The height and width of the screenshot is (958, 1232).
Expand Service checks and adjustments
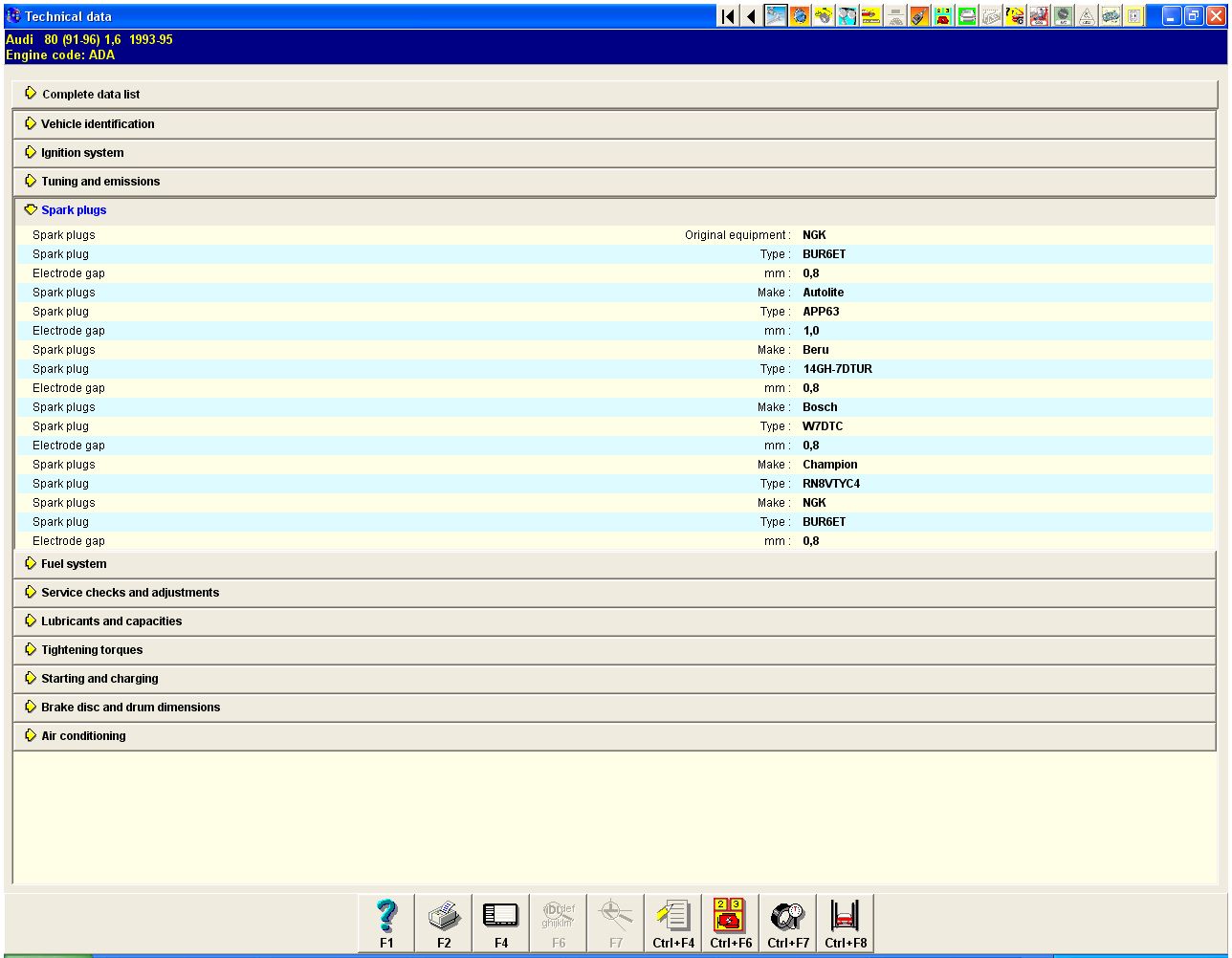click(615, 593)
